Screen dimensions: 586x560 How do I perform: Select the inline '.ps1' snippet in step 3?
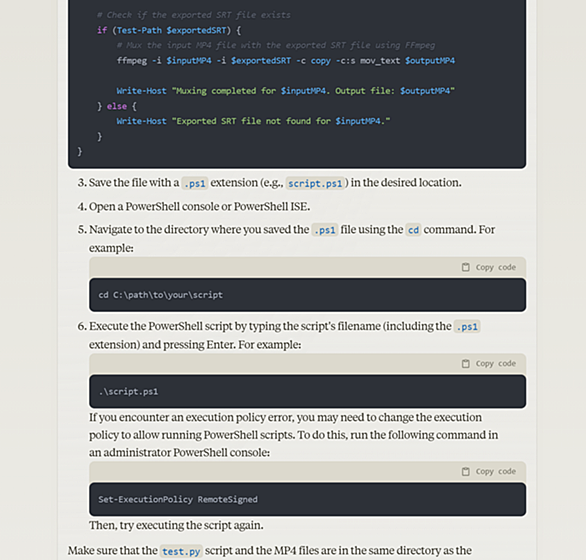[194, 183]
